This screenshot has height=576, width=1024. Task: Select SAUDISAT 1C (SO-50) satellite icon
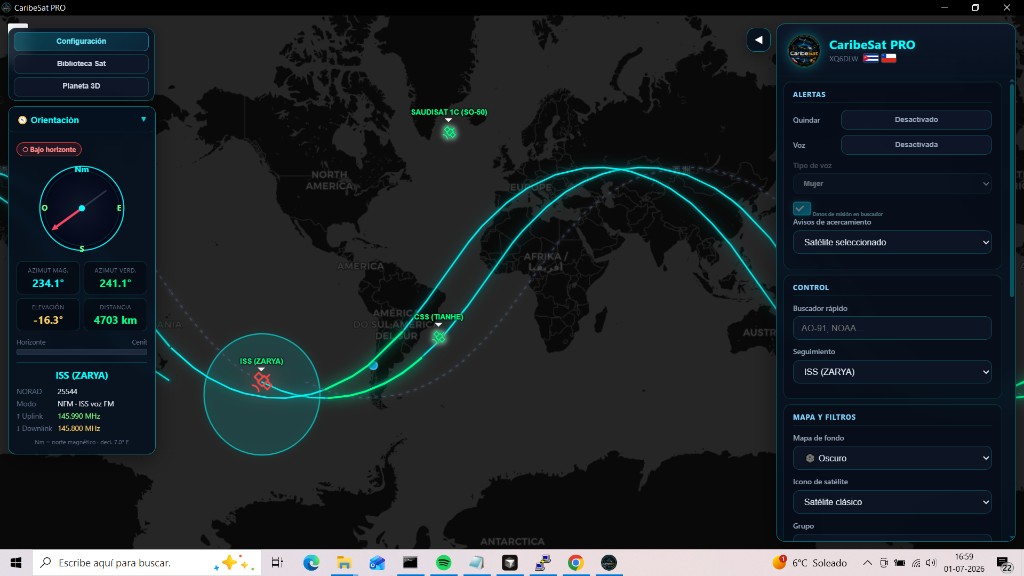[449, 133]
